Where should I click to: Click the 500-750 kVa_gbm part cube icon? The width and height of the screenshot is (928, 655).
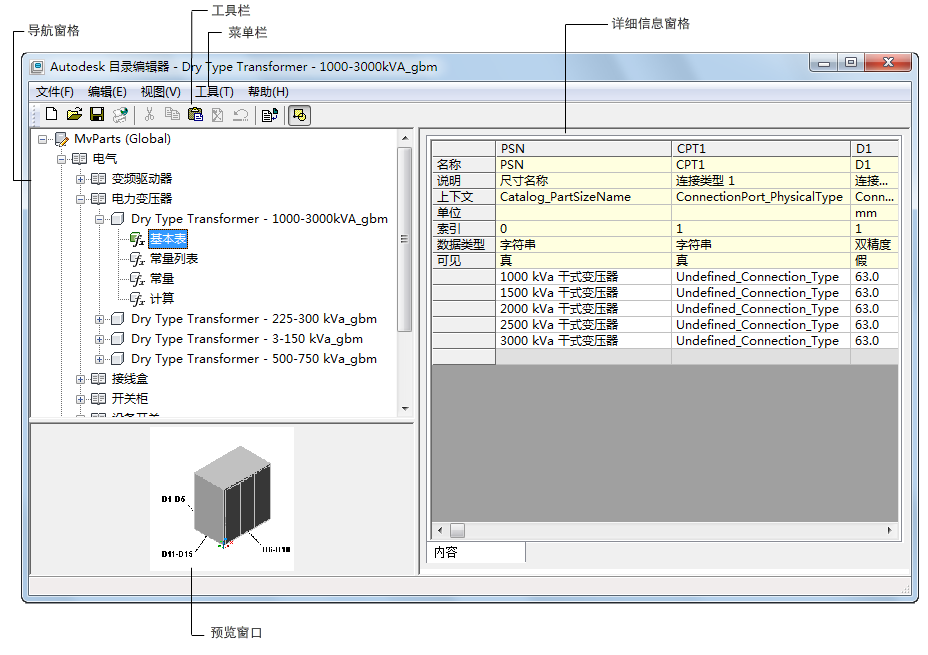118,359
